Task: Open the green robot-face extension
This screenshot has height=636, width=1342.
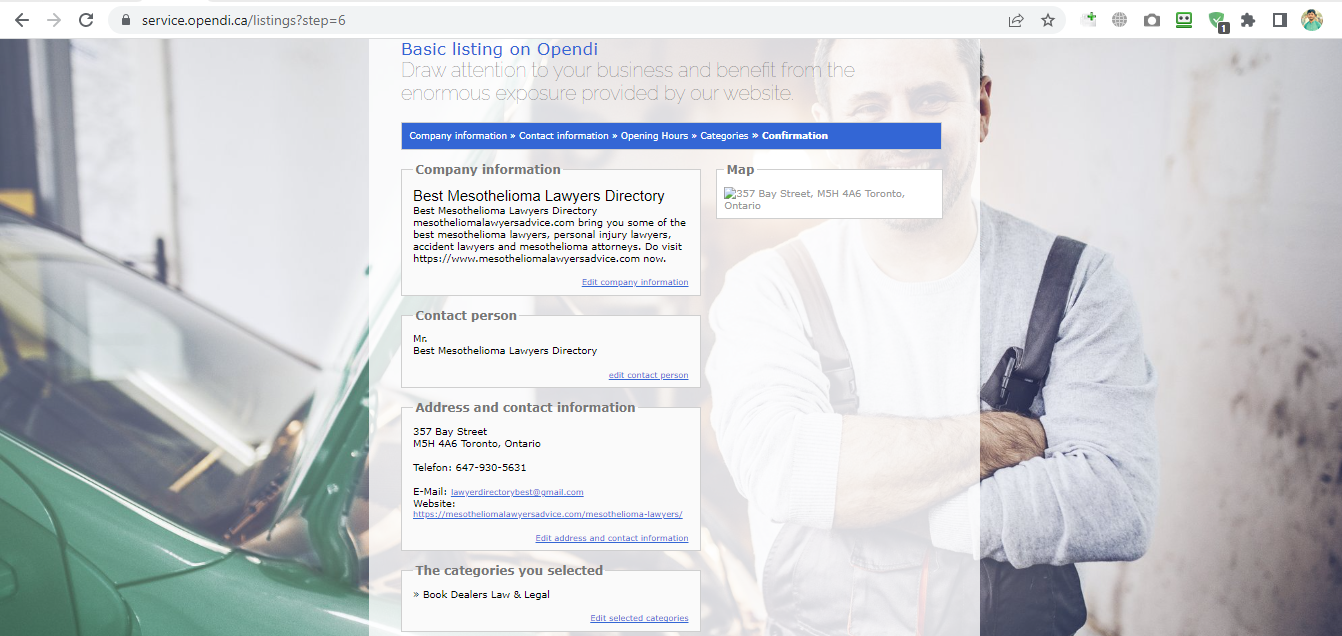Action: (1184, 19)
